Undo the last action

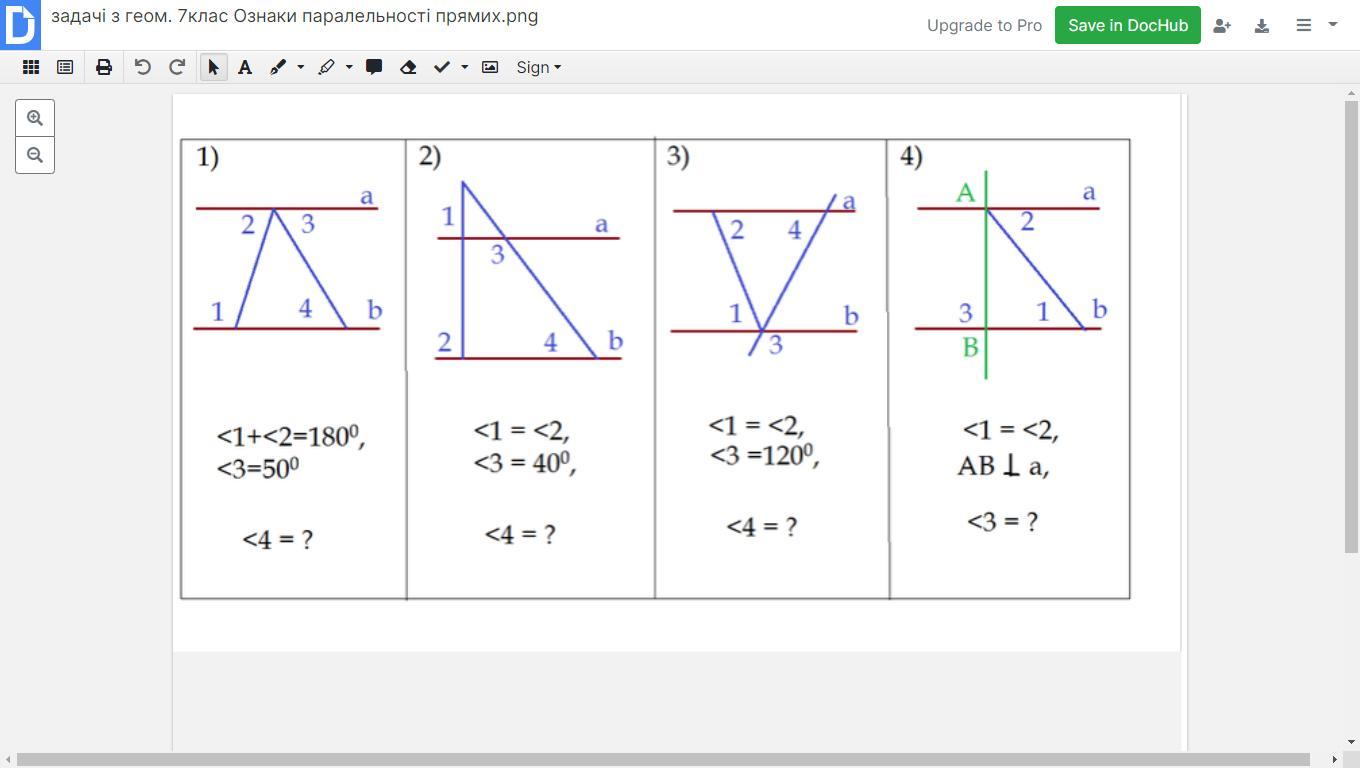[x=143, y=67]
